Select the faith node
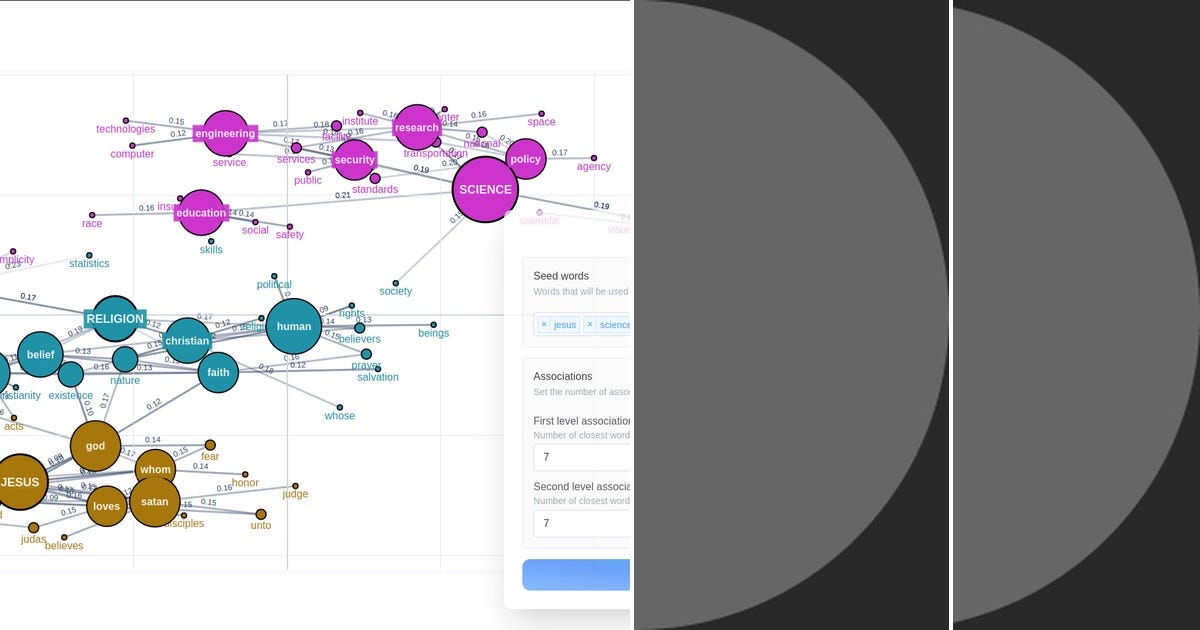This screenshot has width=1200, height=630. pyautogui.click(x=217, y=373)
